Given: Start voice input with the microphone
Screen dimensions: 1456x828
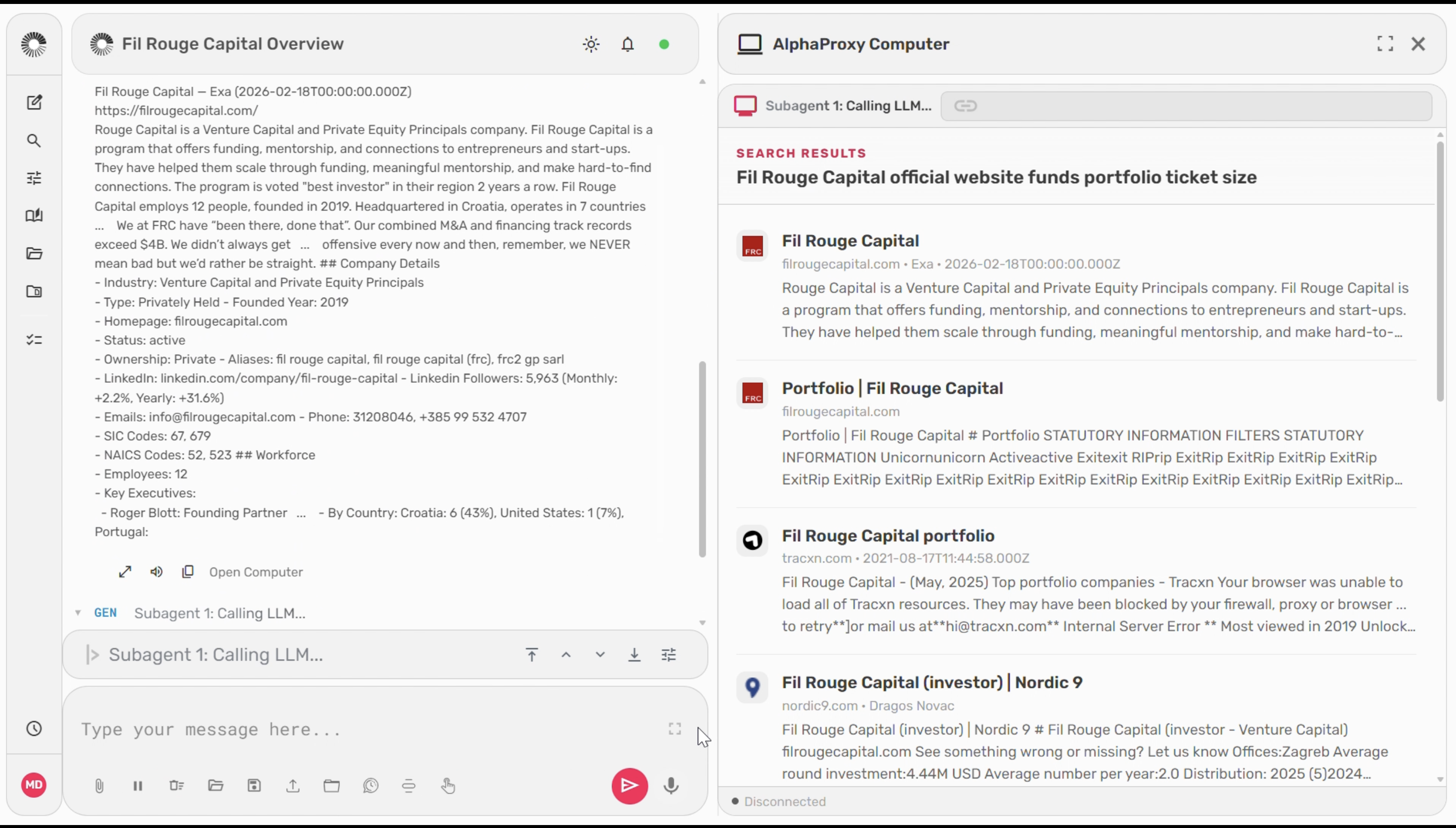Looking at the screenshot, I should coord(672,786).
